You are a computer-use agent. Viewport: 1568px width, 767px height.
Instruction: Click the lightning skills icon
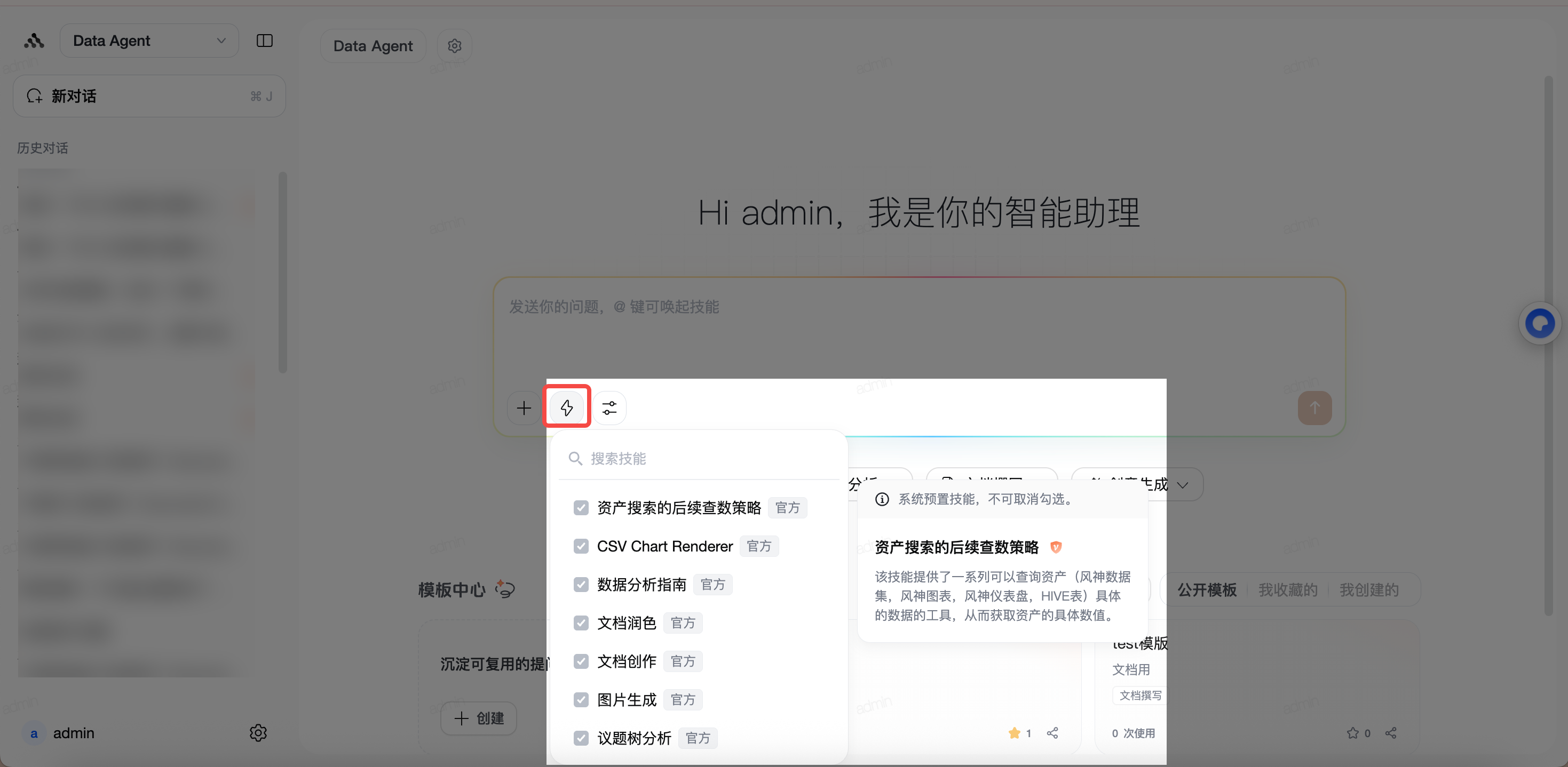click(x=567, y=408)
